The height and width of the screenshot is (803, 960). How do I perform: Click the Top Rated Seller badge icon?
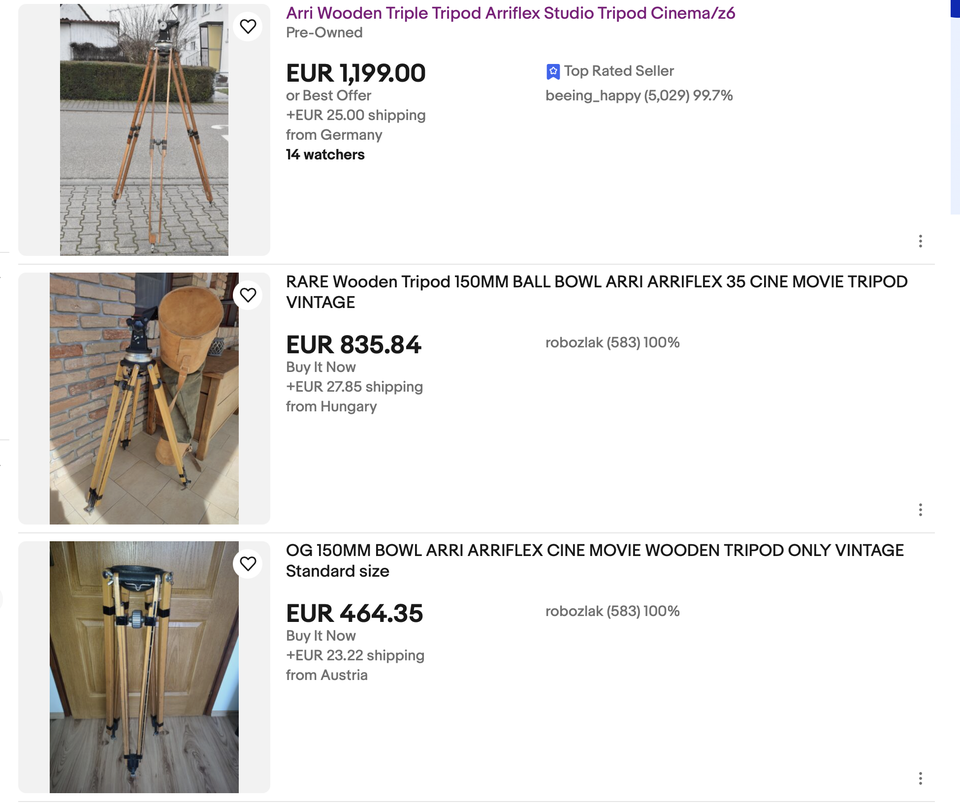553,72
